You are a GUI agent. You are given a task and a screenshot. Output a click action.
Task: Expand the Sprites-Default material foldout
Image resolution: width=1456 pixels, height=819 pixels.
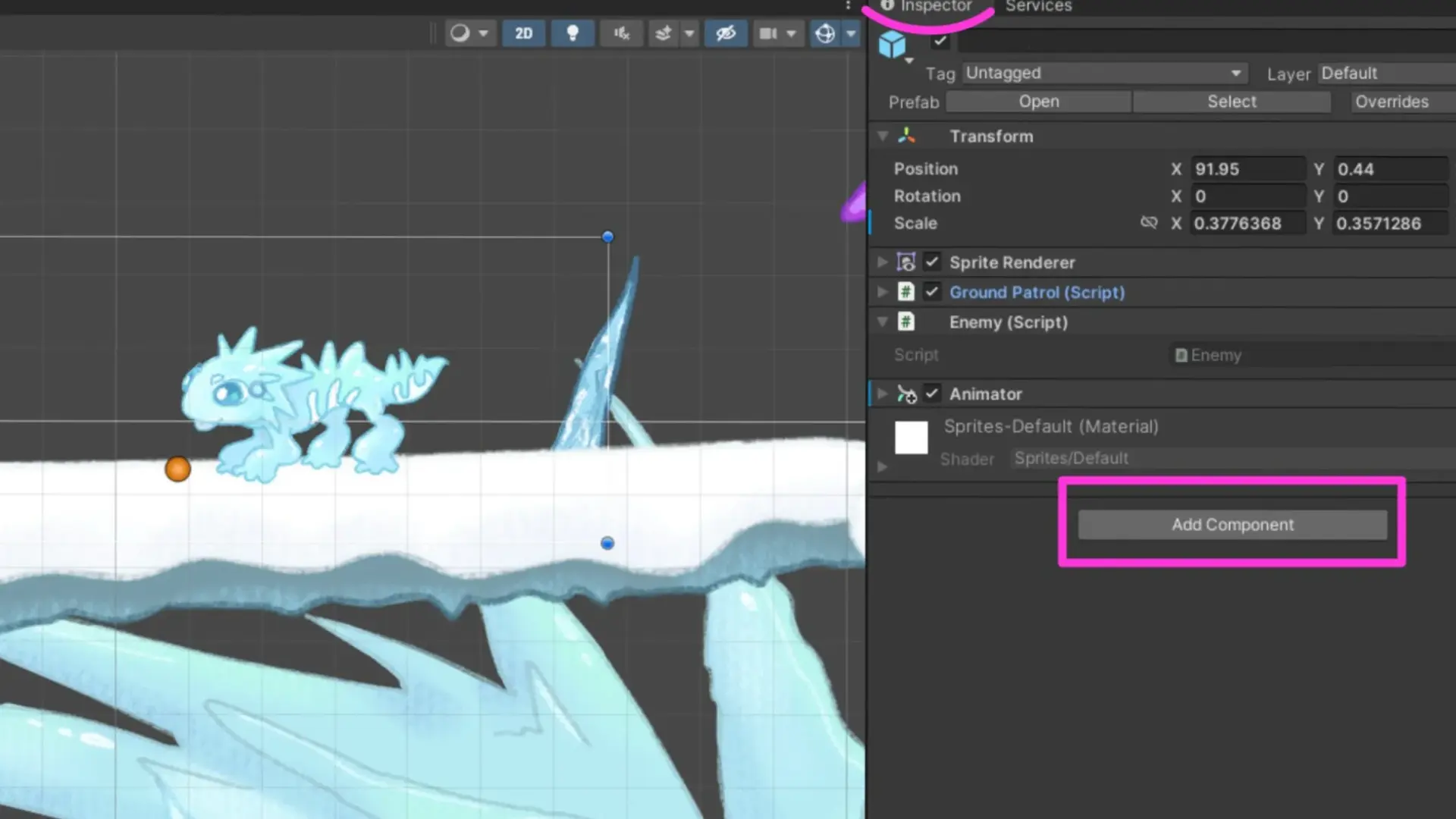[x=882, y=466]
